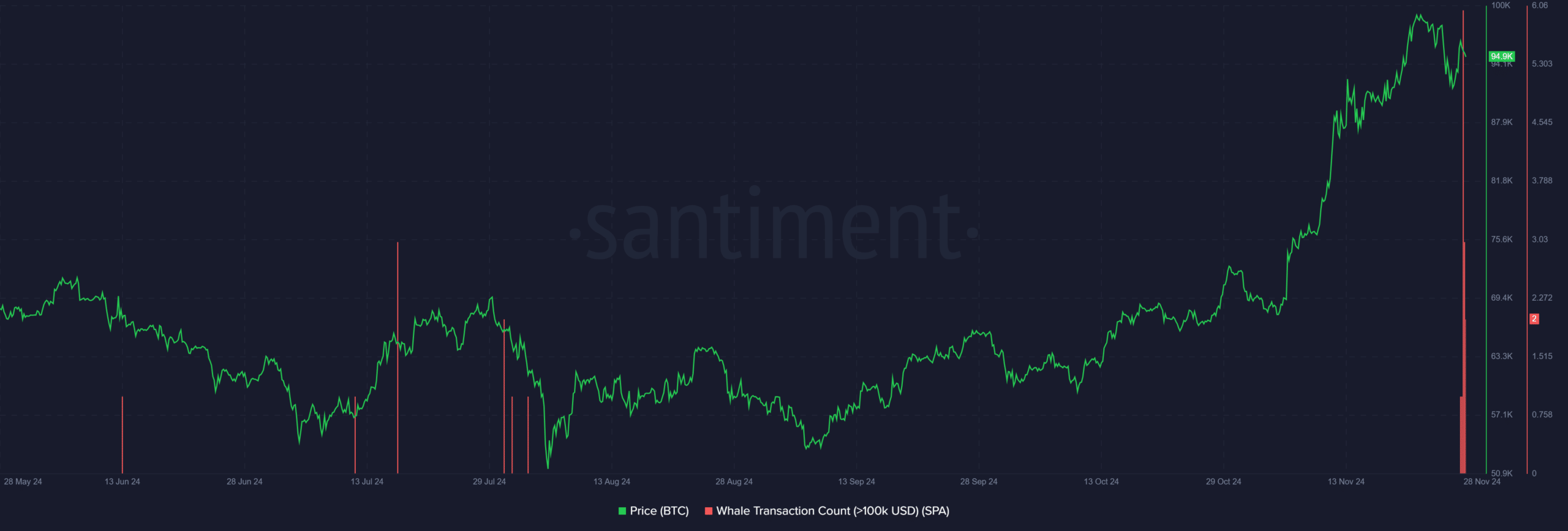Click the 28 Jun 24 date label
Screen dimensions: 1568x531
tap(244, 481)
